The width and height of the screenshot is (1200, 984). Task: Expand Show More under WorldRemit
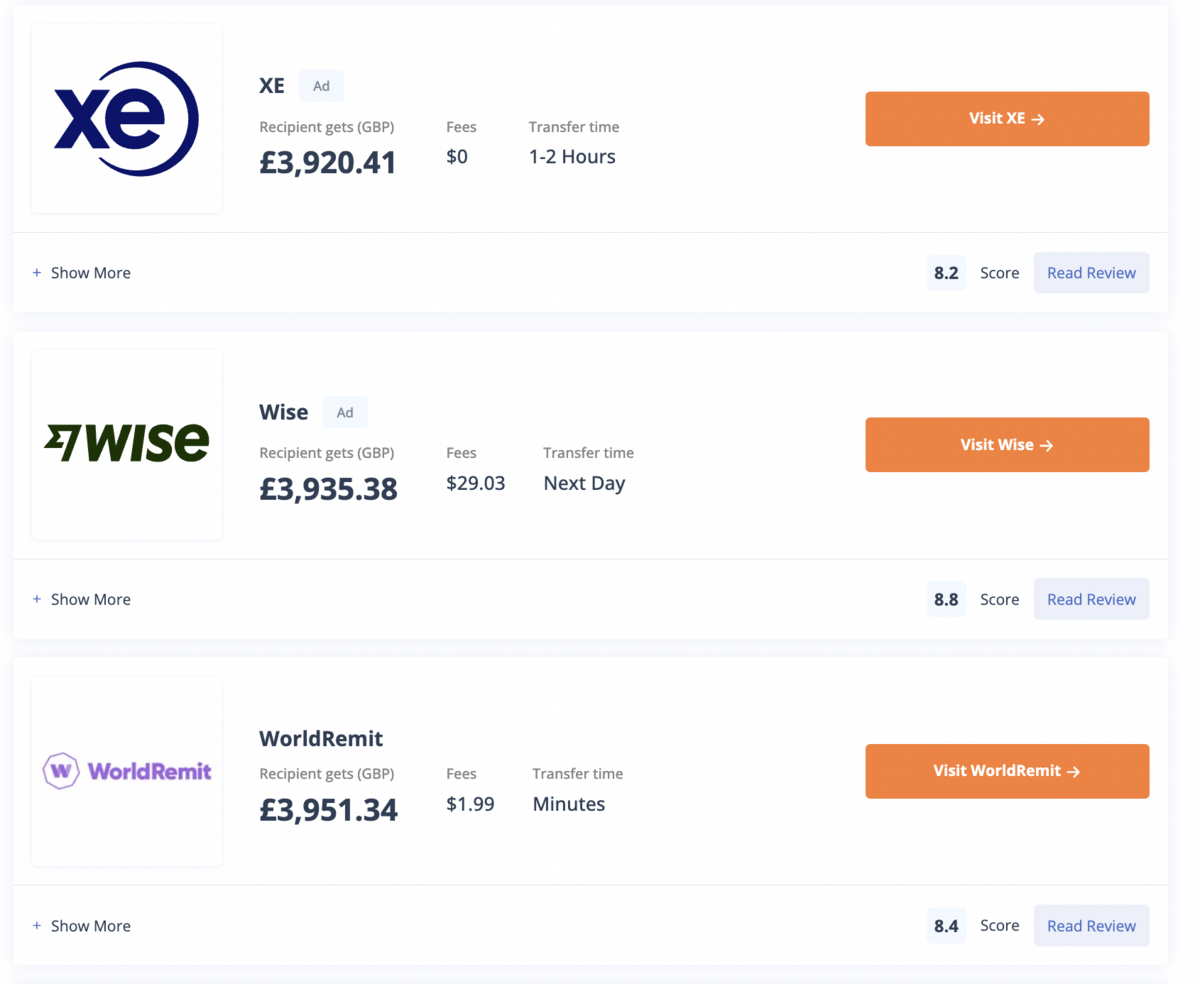82,926
